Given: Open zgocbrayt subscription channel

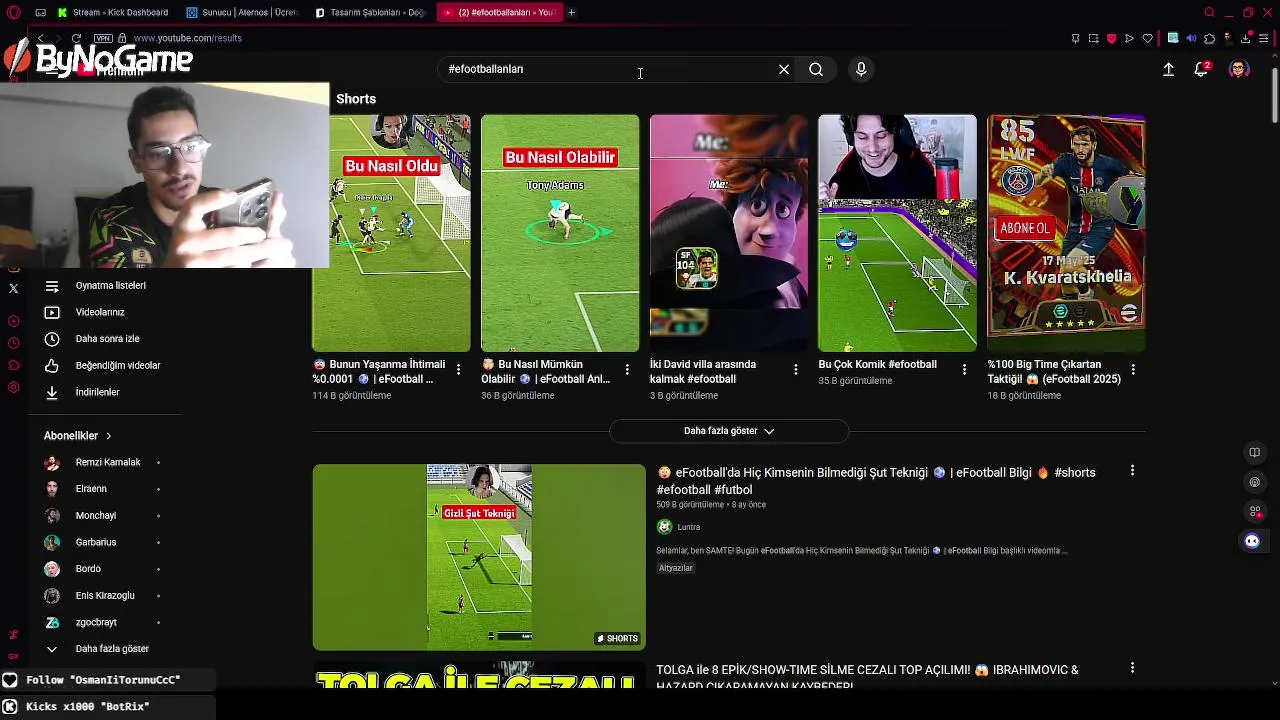Looking at the screenshot, I should (104, 622).
